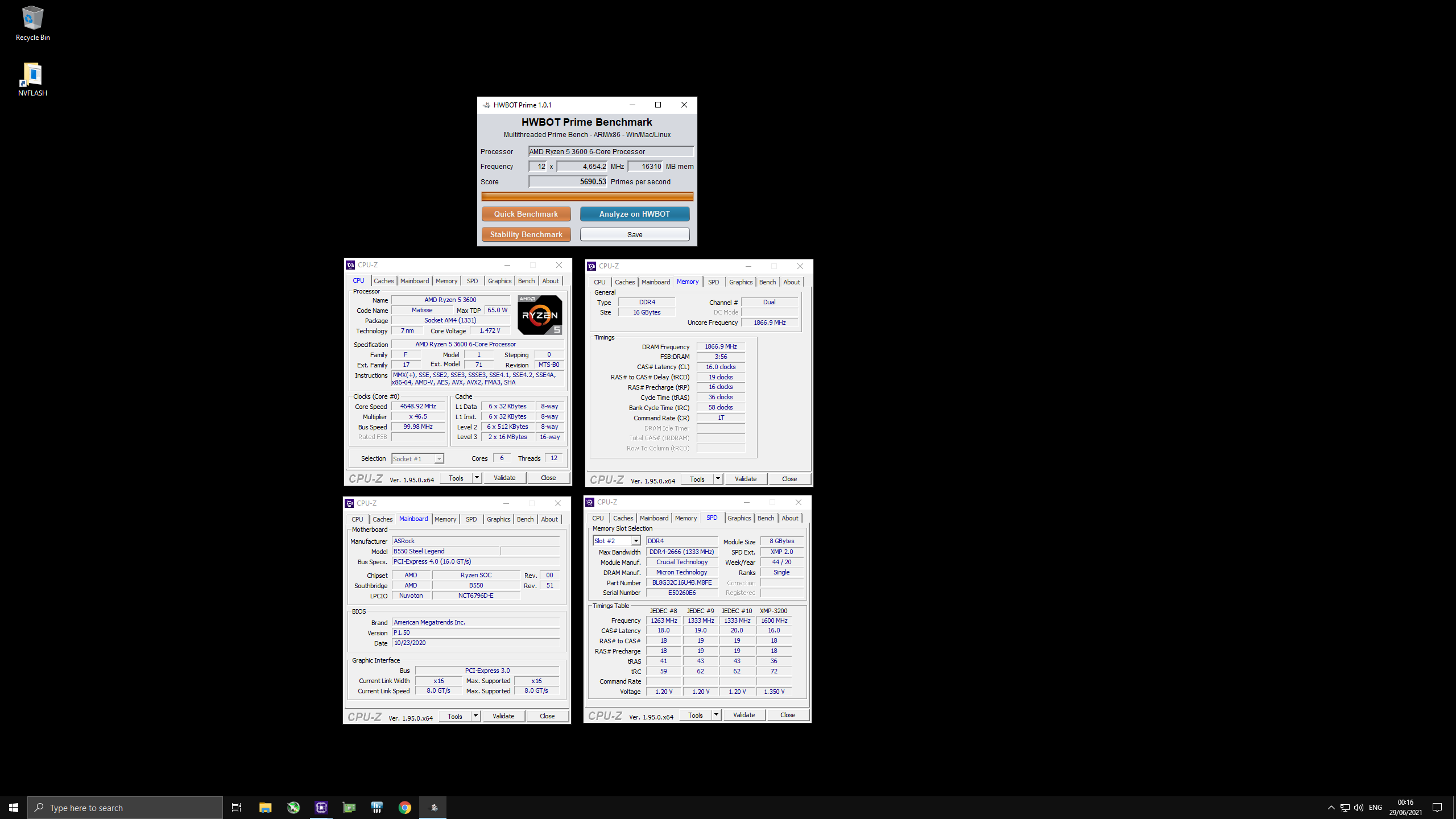
Task: Launch File Explorer from the taskbar
Action: click(265, 808)
